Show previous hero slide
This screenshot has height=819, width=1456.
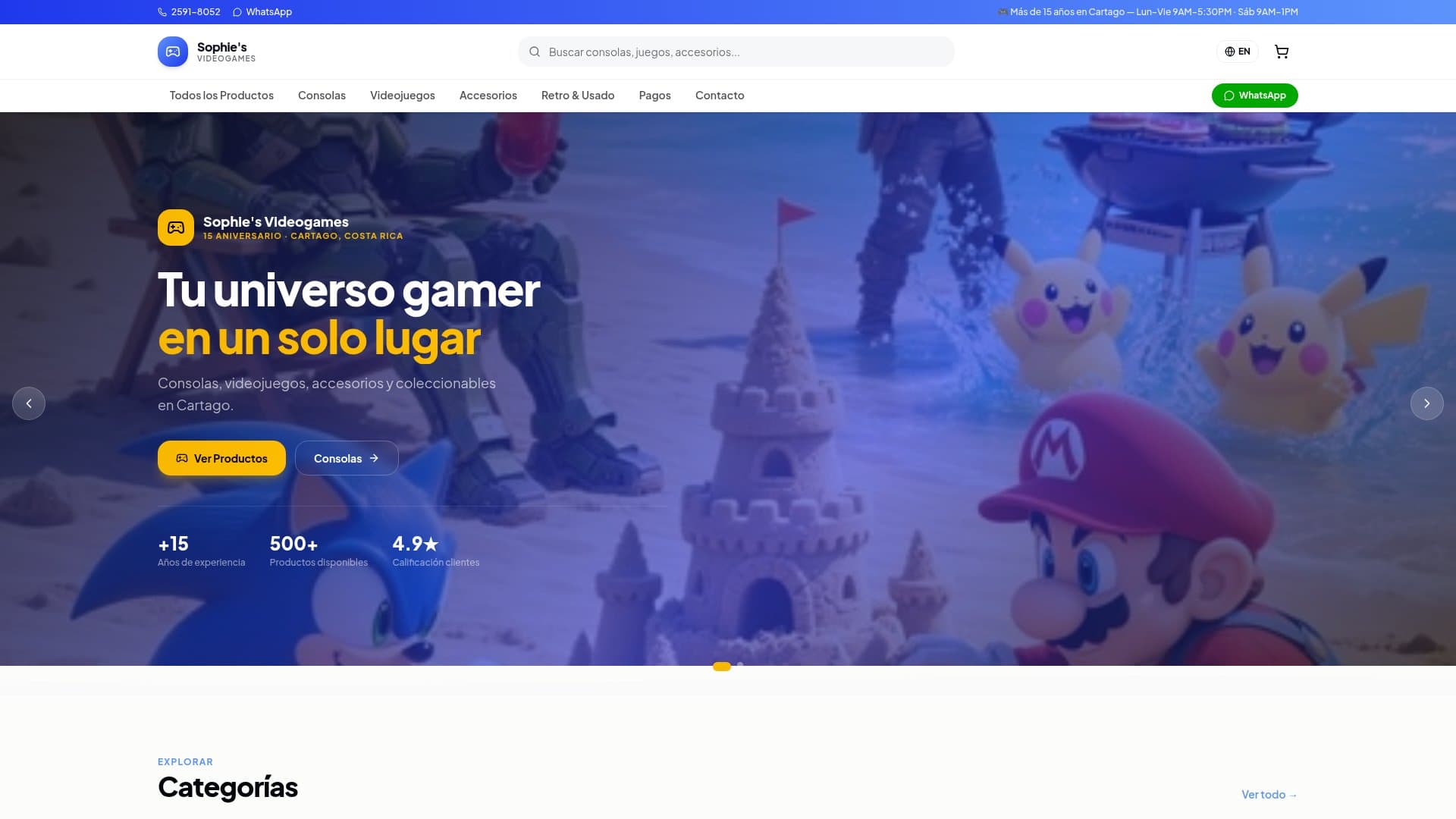click(x=29, y=403)
